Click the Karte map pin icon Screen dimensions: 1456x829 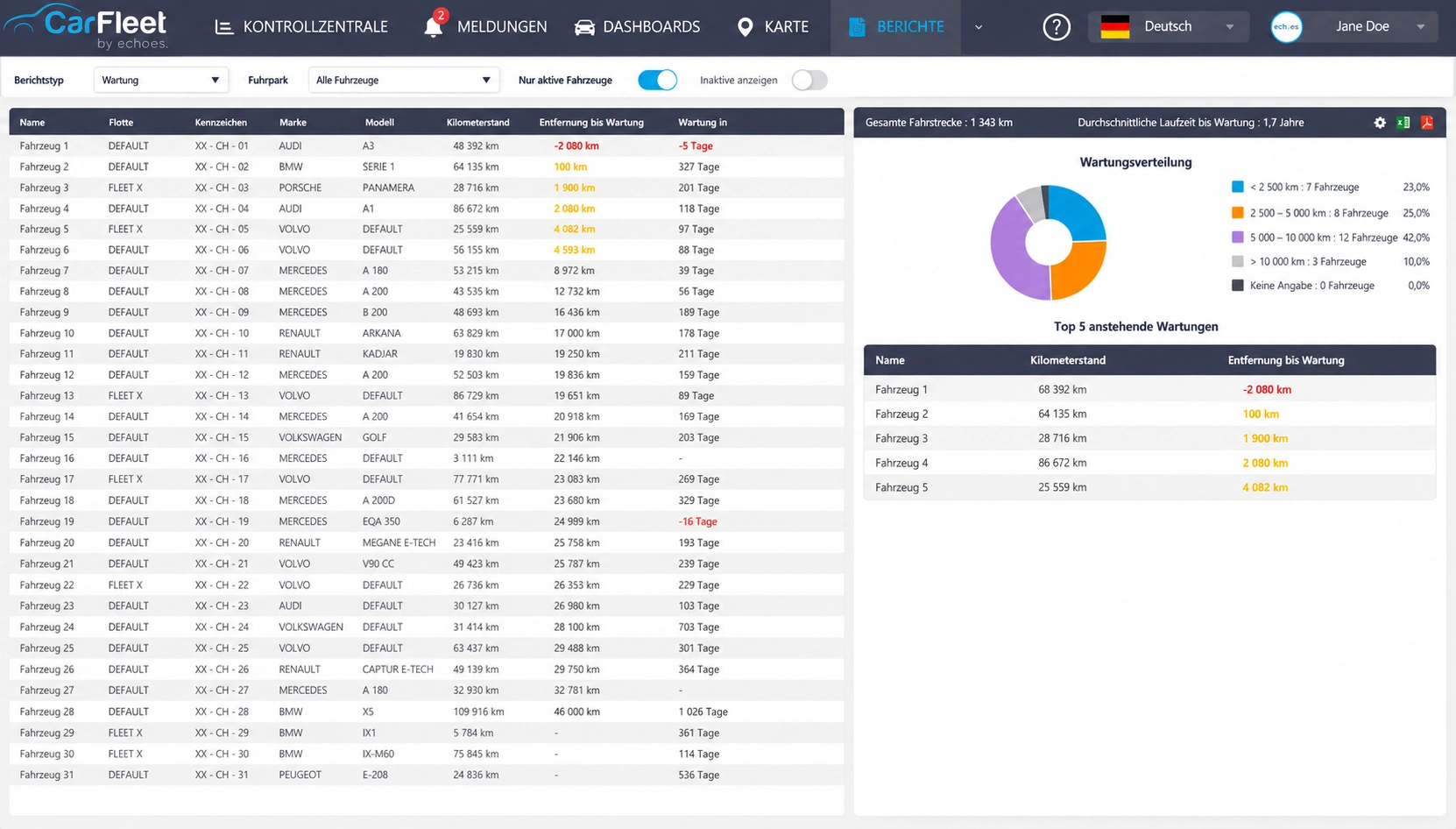click(745, 27)
